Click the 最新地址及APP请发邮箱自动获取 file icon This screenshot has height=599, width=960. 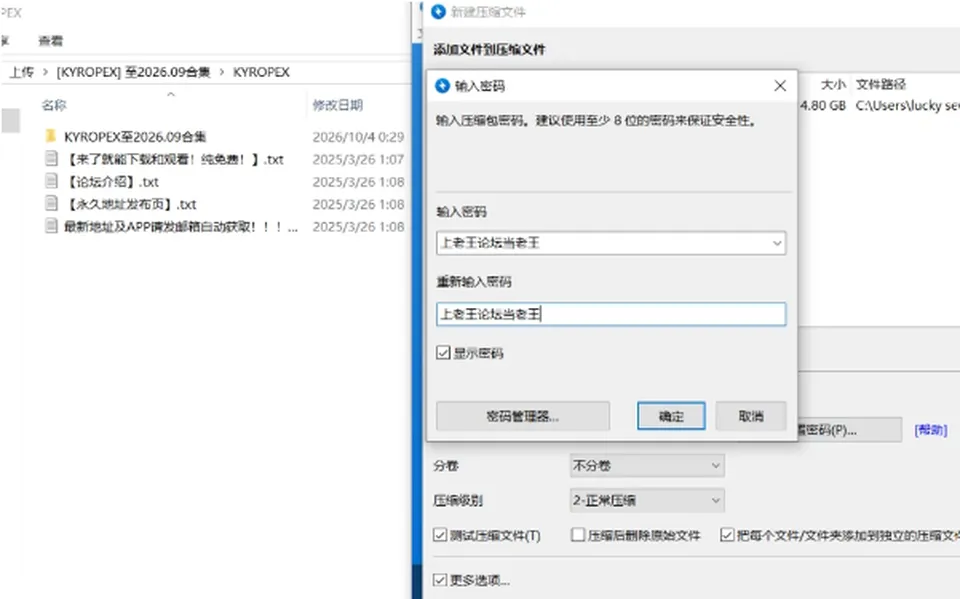click(51, 226)
